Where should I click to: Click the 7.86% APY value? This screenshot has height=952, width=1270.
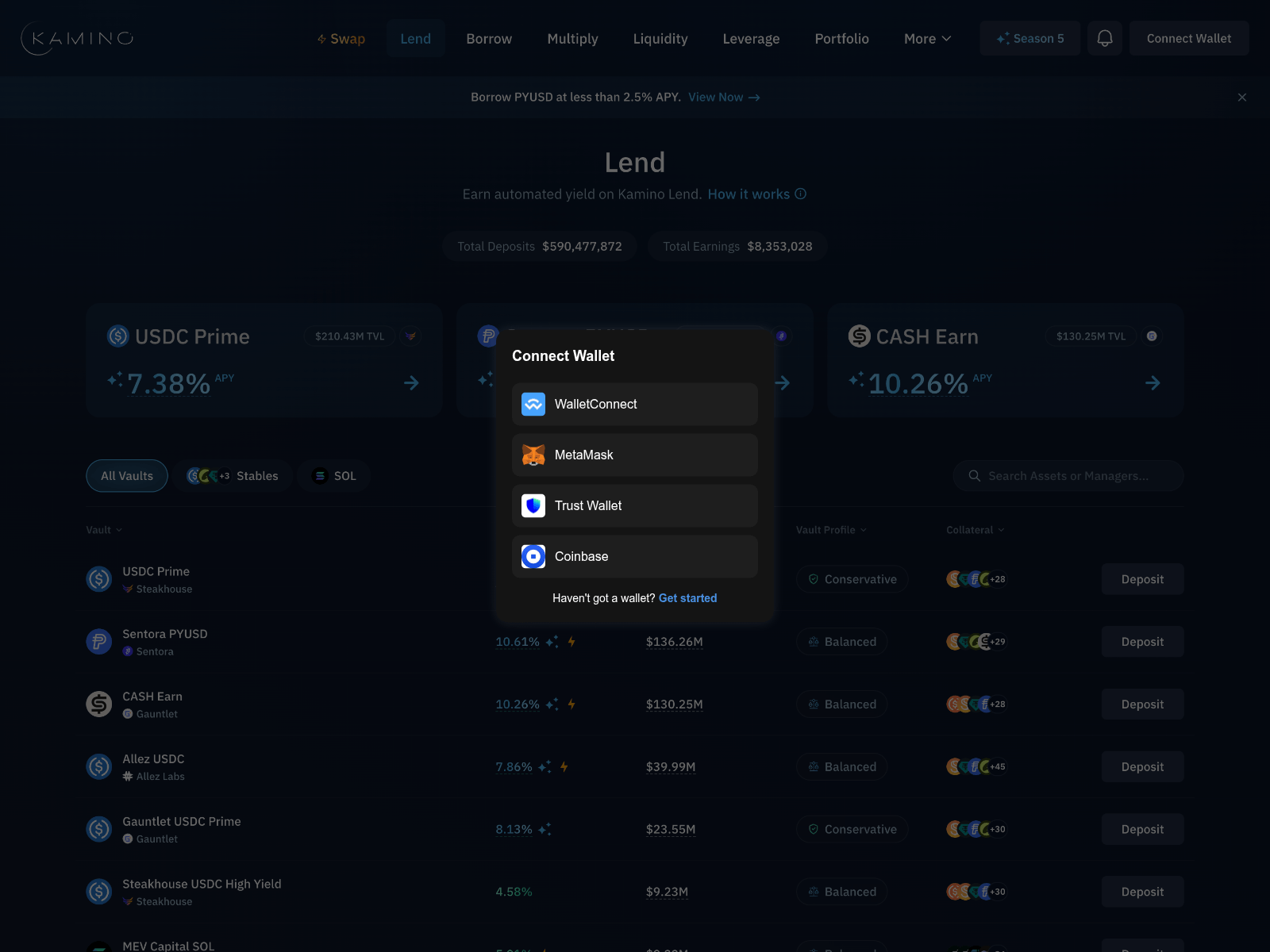click(514, 767)
